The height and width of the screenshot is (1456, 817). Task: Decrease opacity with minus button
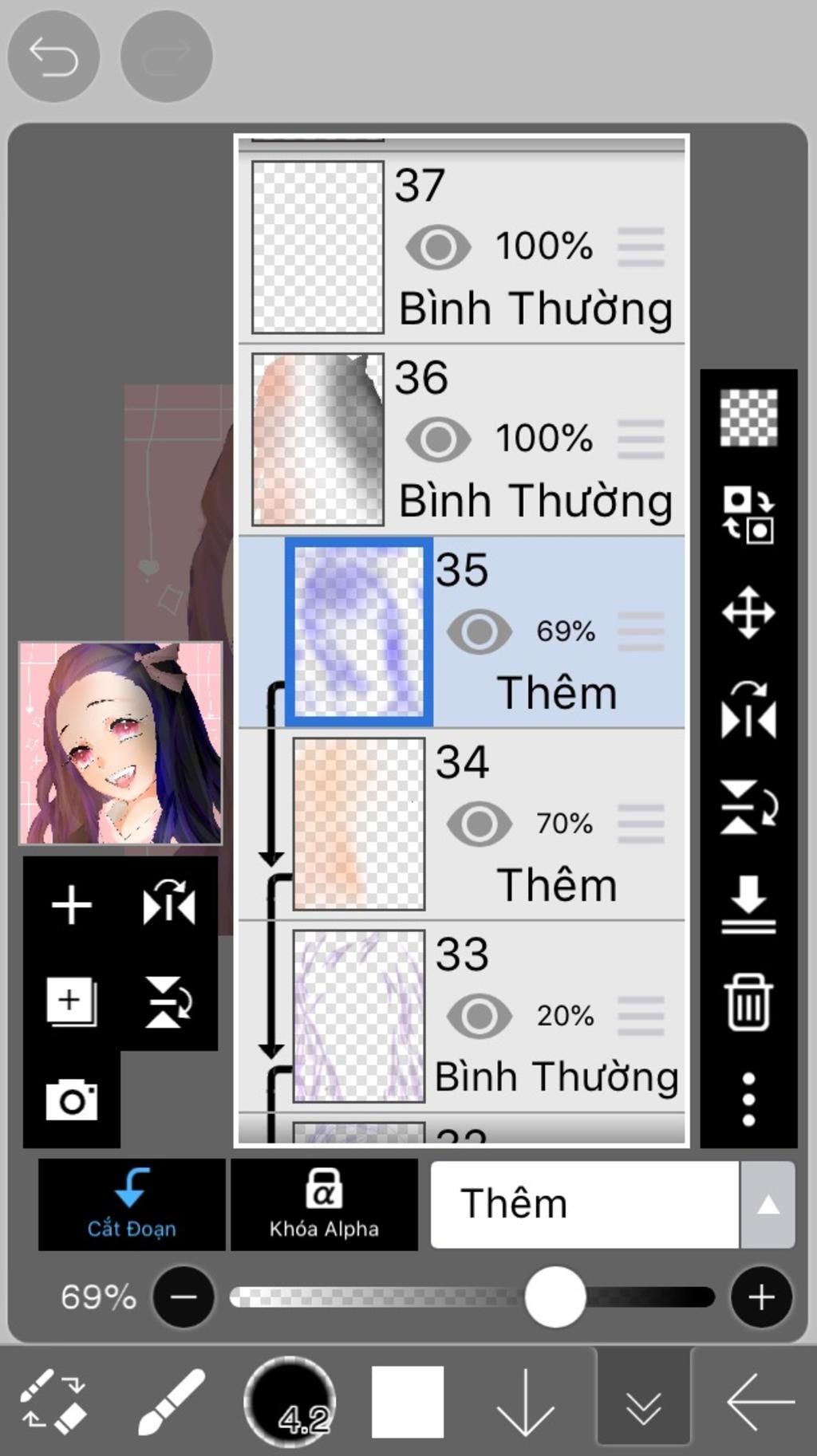pyautogui.click(x=184, y=1297)
